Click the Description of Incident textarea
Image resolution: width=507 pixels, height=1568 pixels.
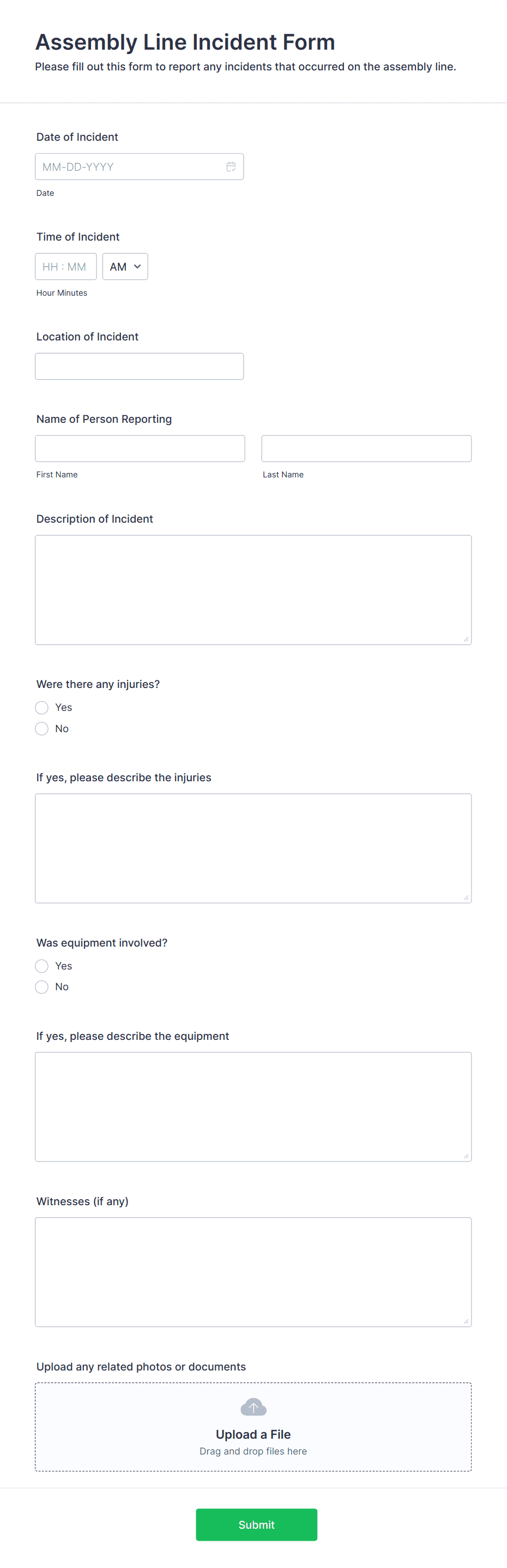click(253, 588)
